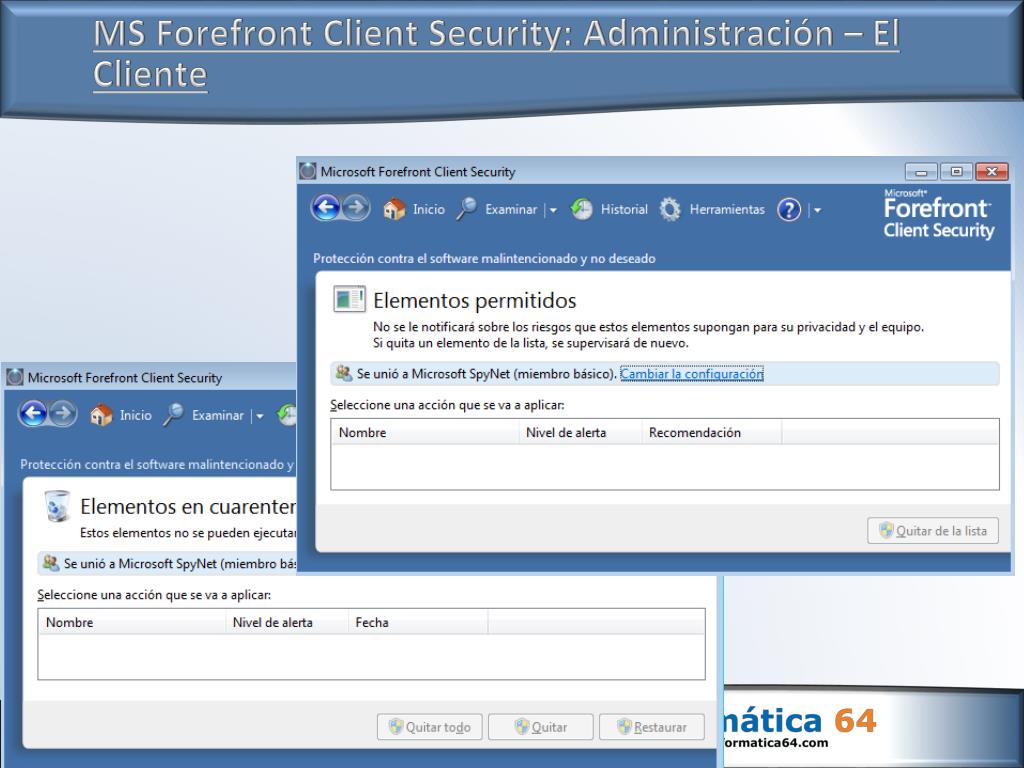This screenshot has height=768, width=1024.
Task: Click SpyNet members icon in cuarentena window
Action: point(50,562)
